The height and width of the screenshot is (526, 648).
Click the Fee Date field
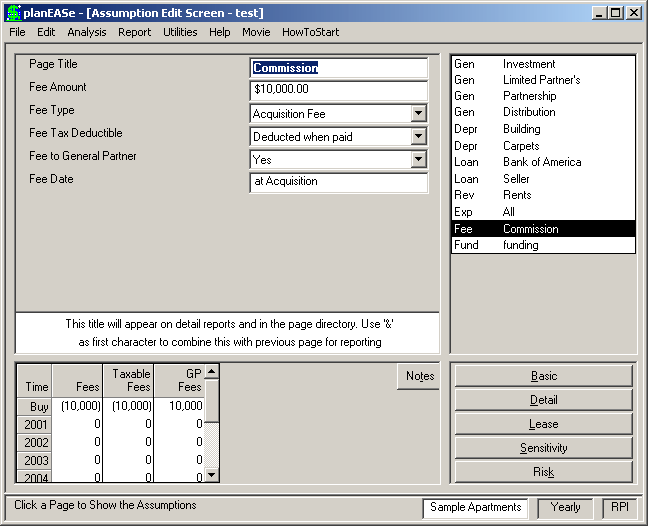(339, 182)
